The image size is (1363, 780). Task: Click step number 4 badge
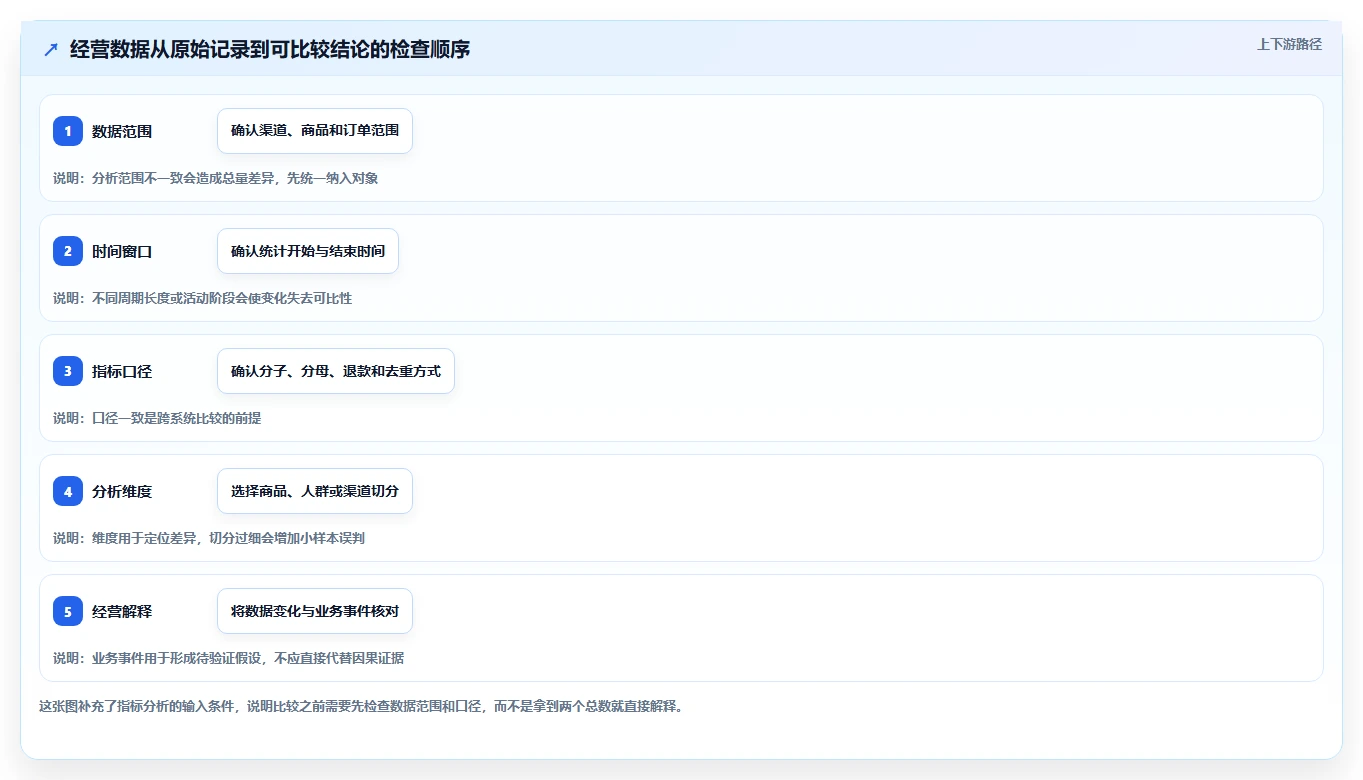[x=68, y=491]
